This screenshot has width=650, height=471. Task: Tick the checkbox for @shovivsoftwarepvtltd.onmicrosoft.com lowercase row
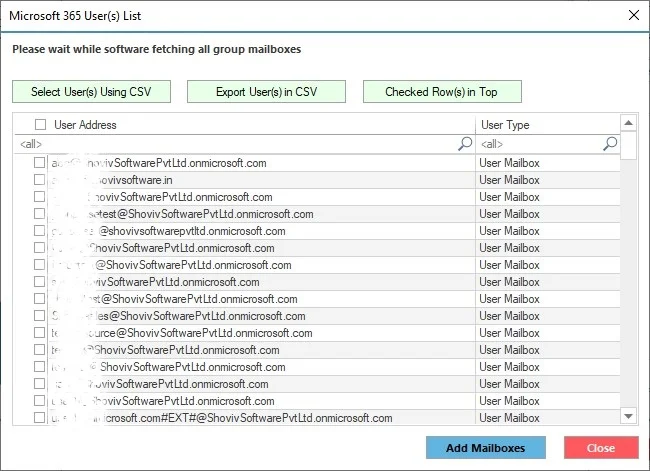(39, 231)
